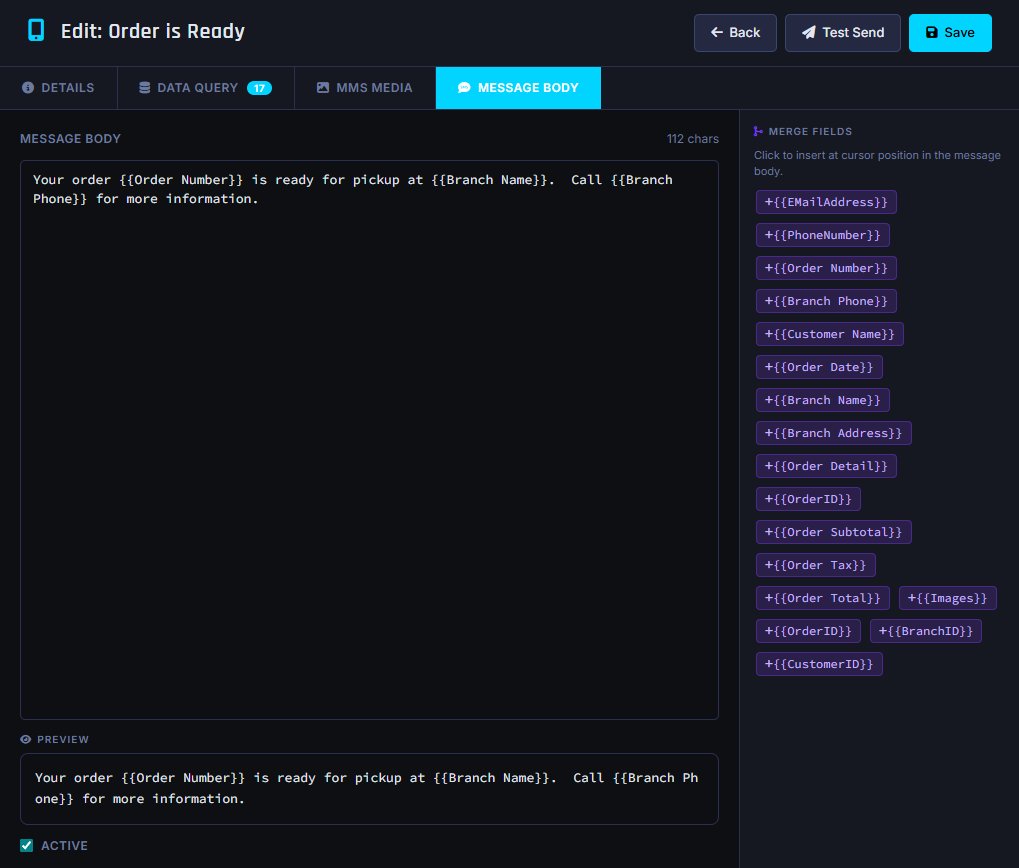Click the Merge Fields branch icon
The width and height of the screenshot is (1019, 868).
point(758,131)
